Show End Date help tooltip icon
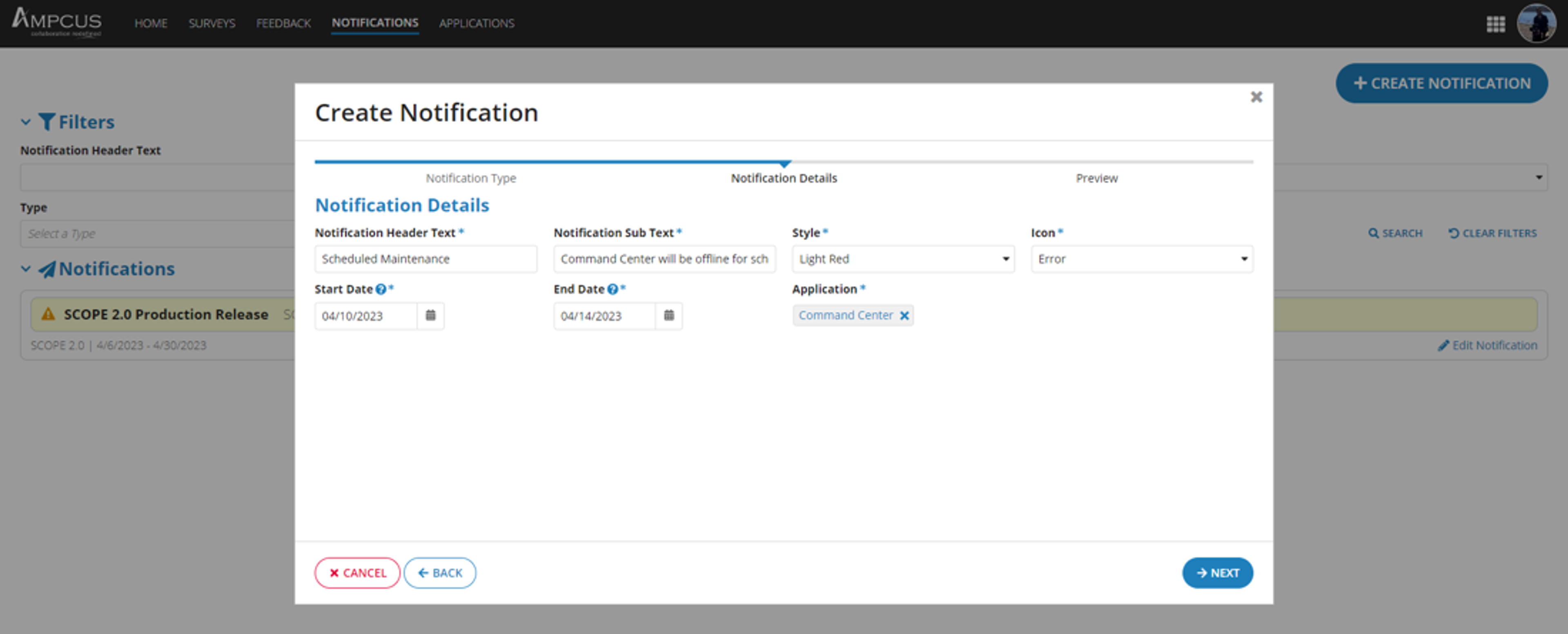Viewport: 1568px width, 634px height. coord(612,289)
